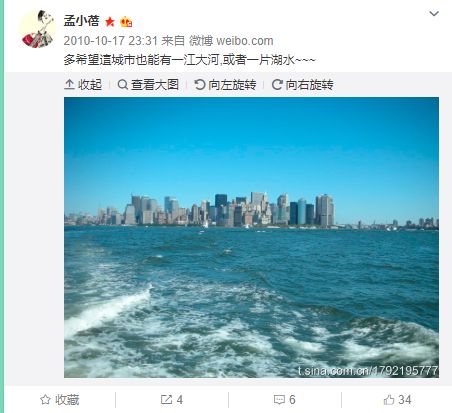View the large image via 查看大图

tap(148, 85)
